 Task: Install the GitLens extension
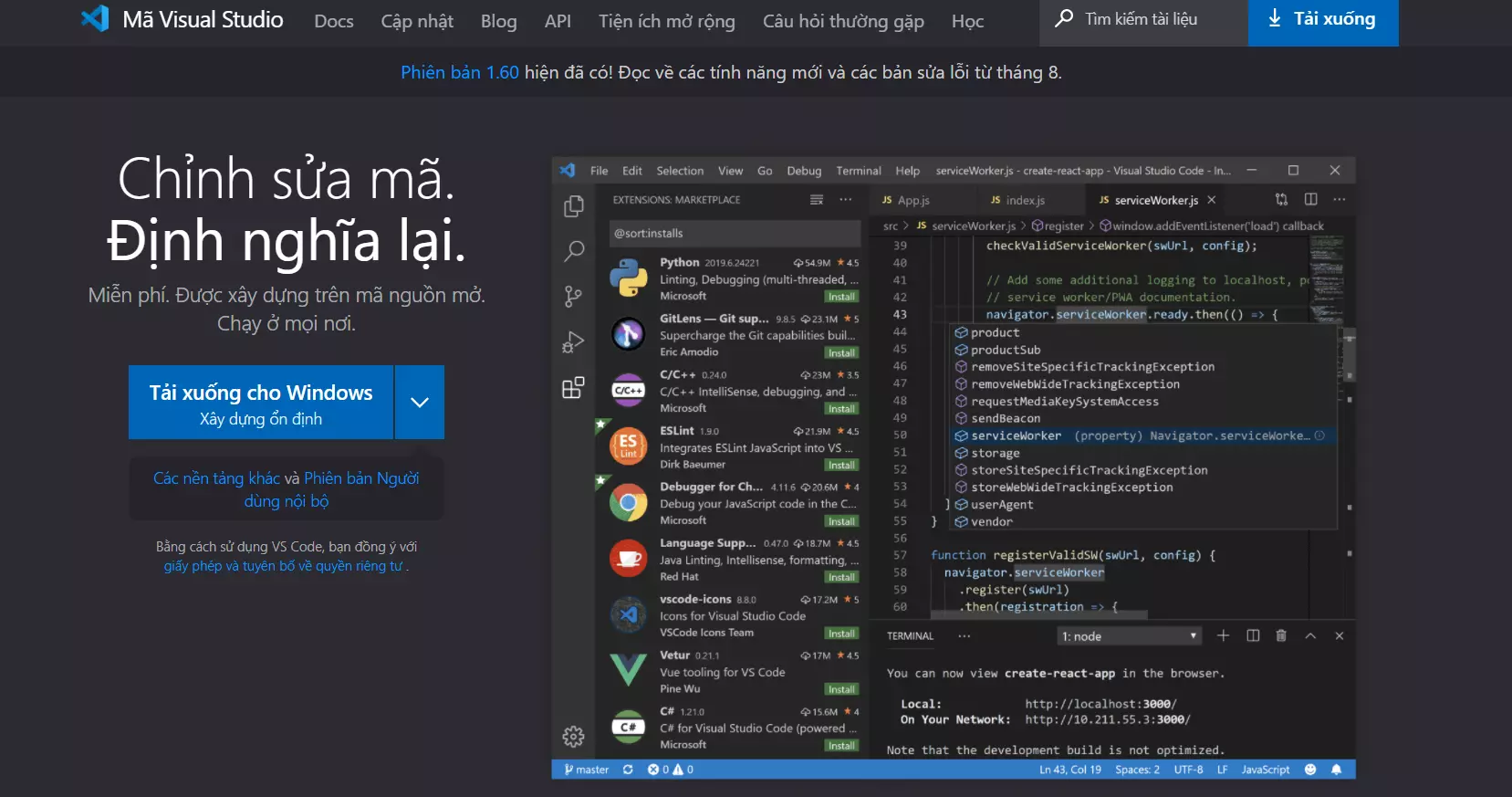(x=841, y=352)
